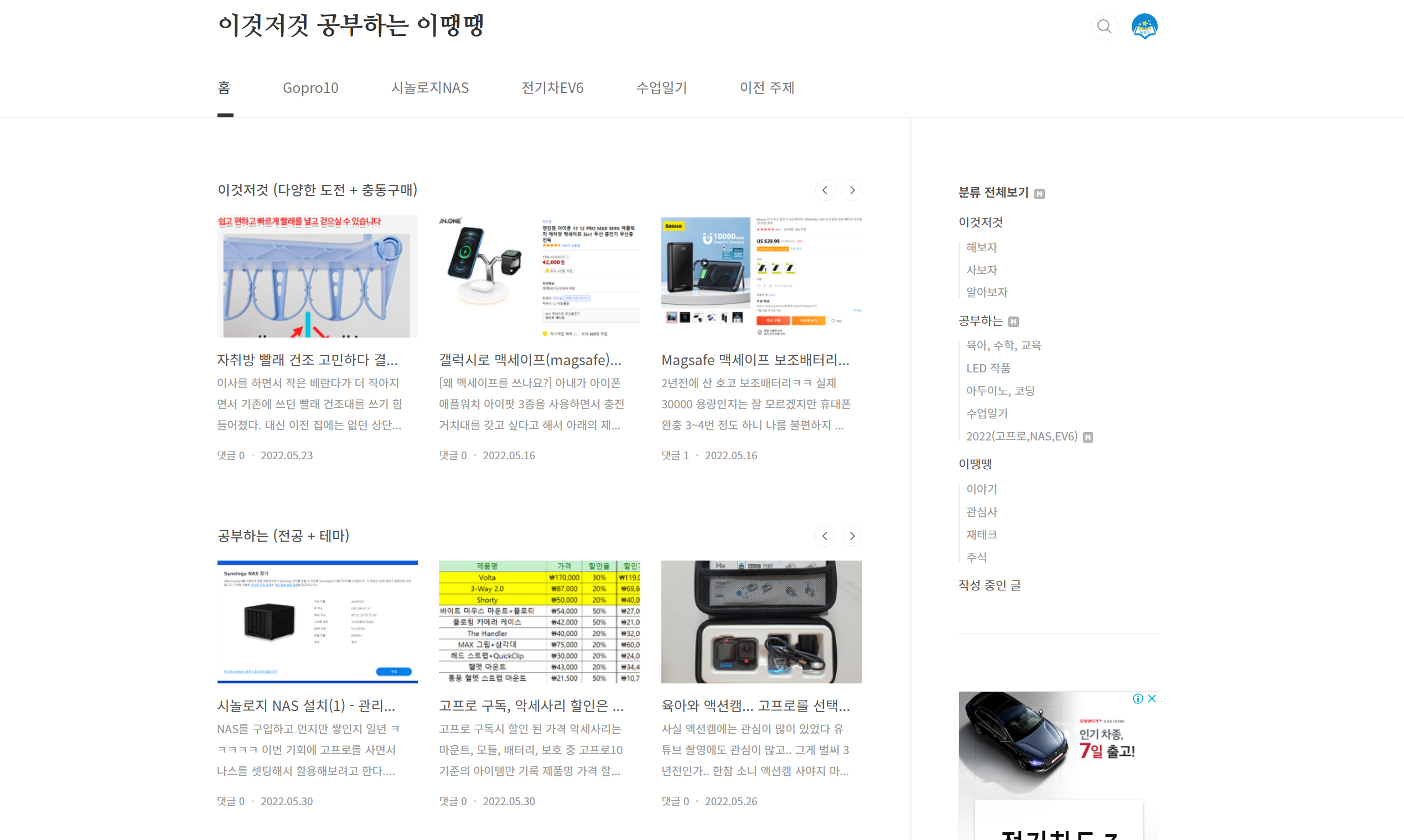
Task: Open the 분류 전체보기 category link
Action: click(x=993, y=193)
